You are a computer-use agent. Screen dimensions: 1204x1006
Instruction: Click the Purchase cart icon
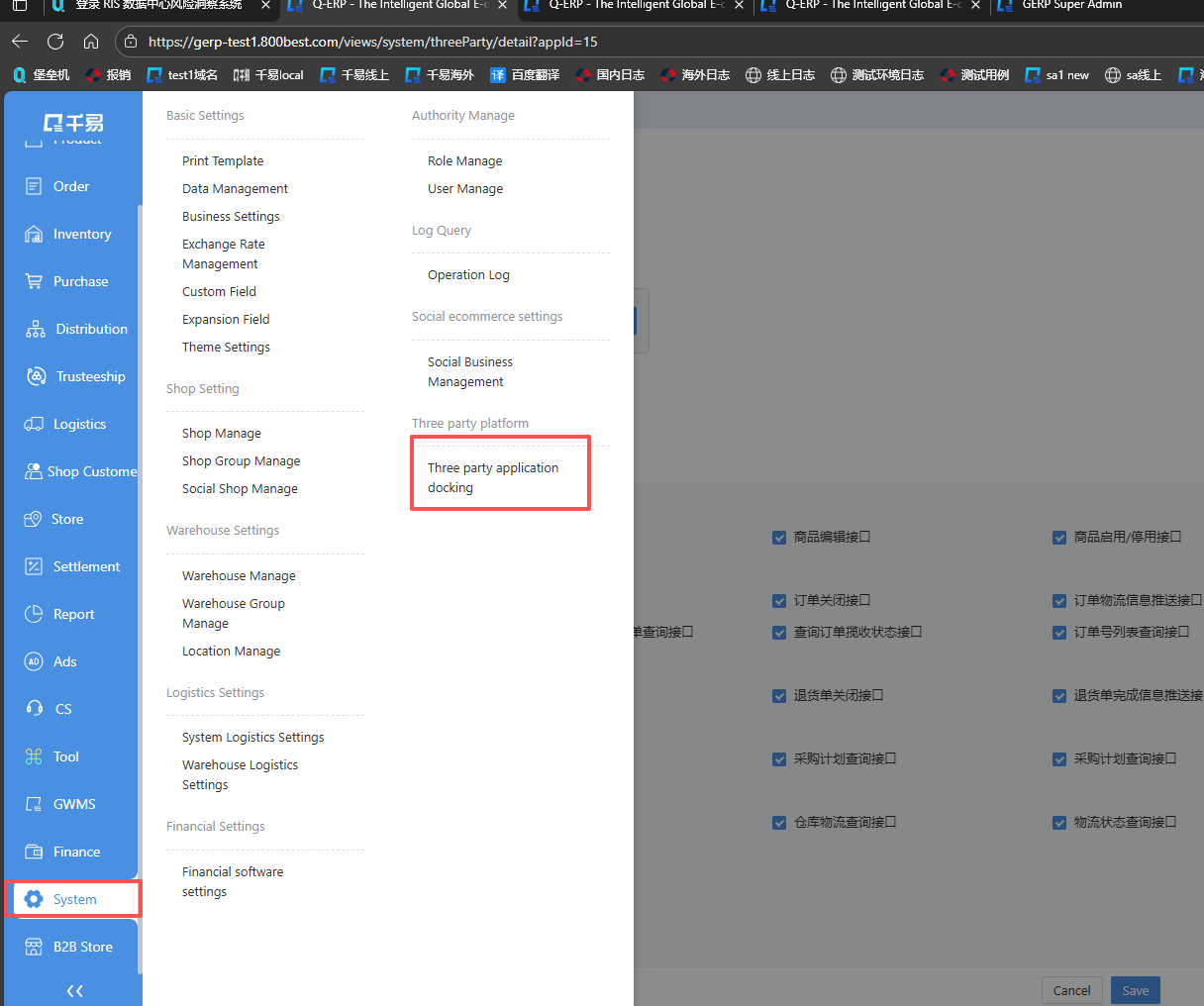(34, 282)
